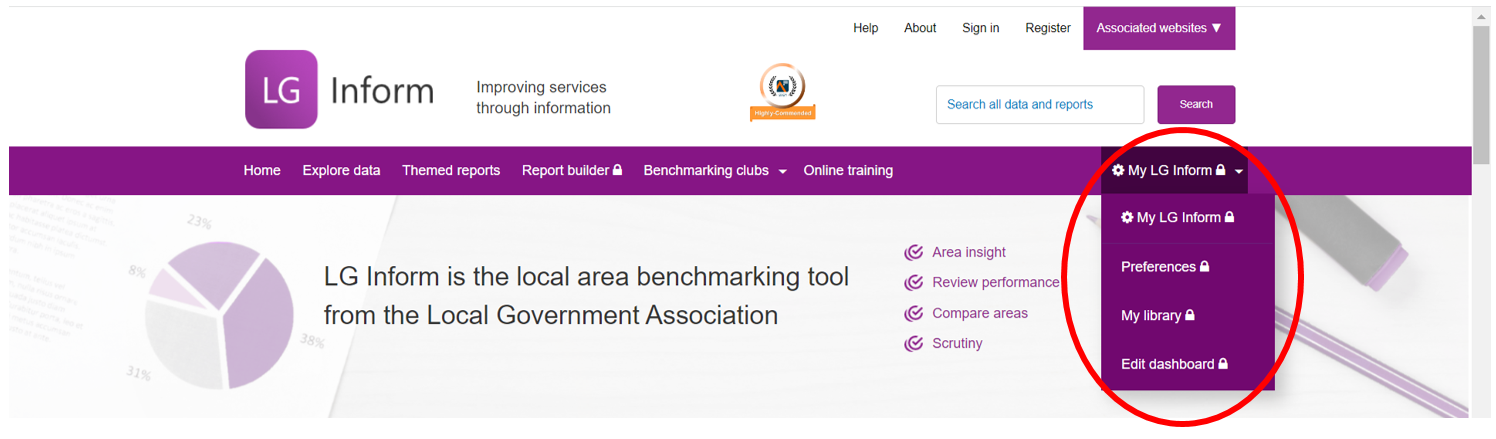This screenshot has height=439, width=1496.
Task: Click the search all data input field
Action: pos(1040,105)
